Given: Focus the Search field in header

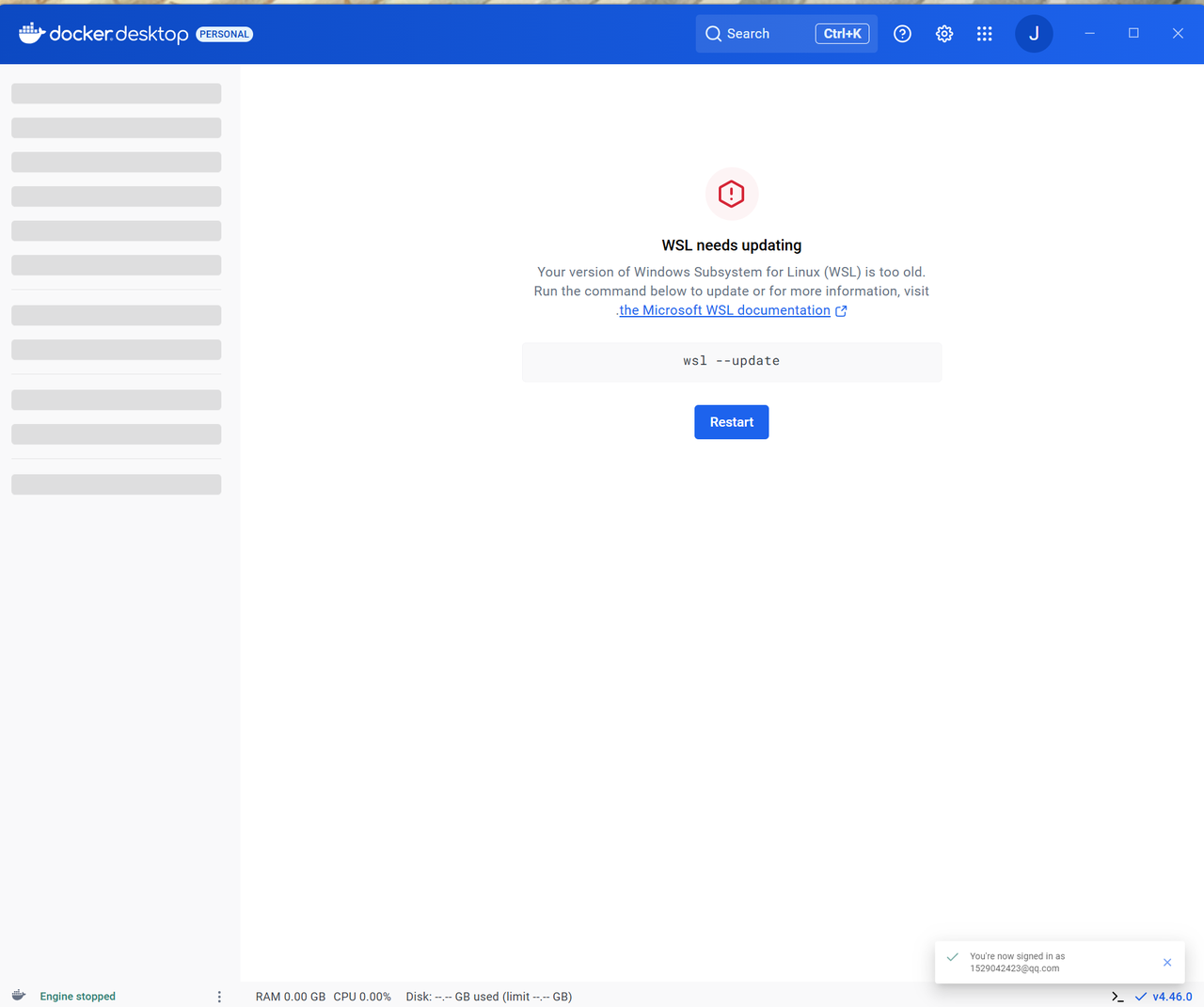Looking at the screenshot, I should pos(786,34).
